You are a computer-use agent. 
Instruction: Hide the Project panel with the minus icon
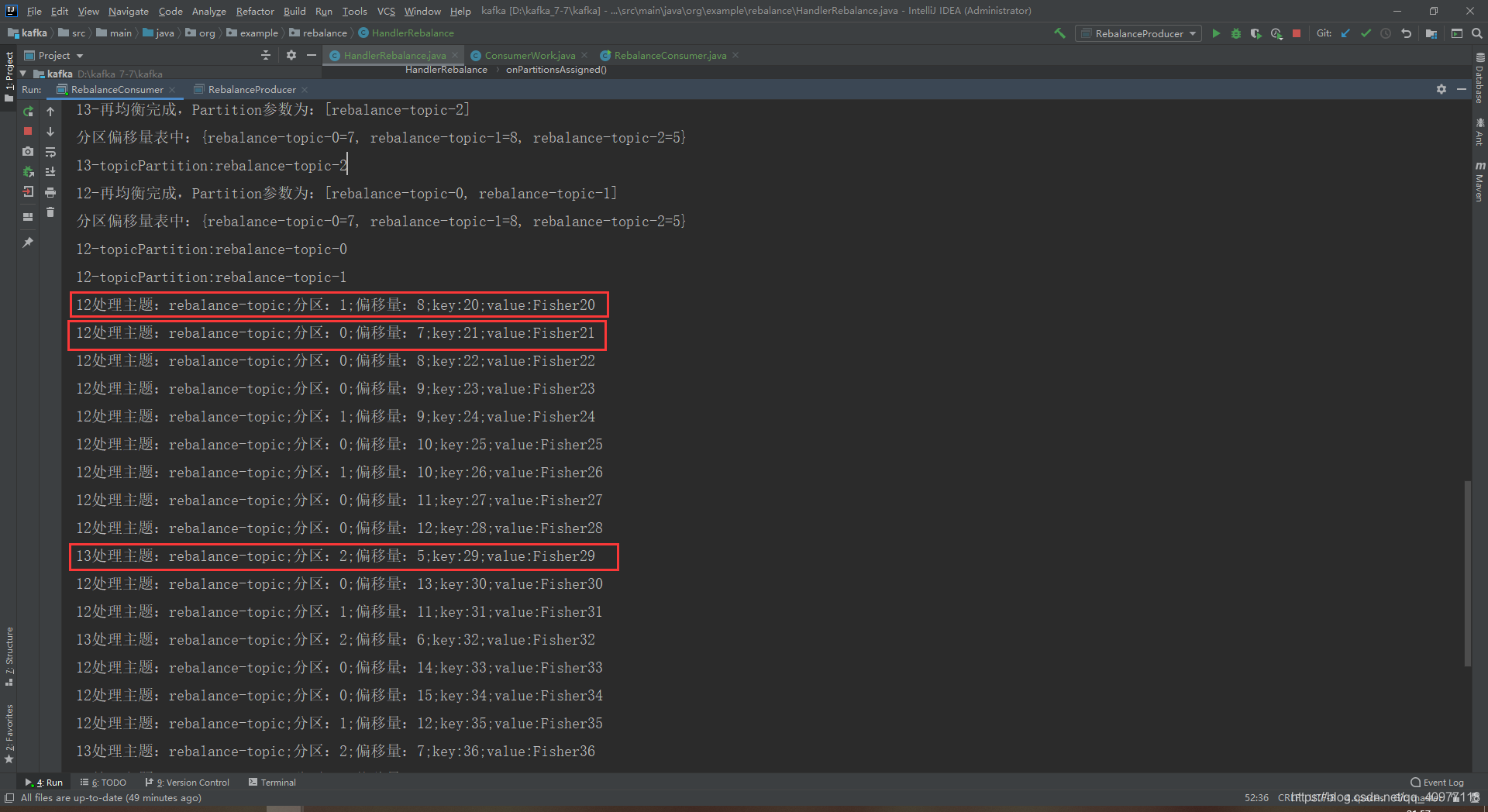pyautogui.click(x=312, y=55)
